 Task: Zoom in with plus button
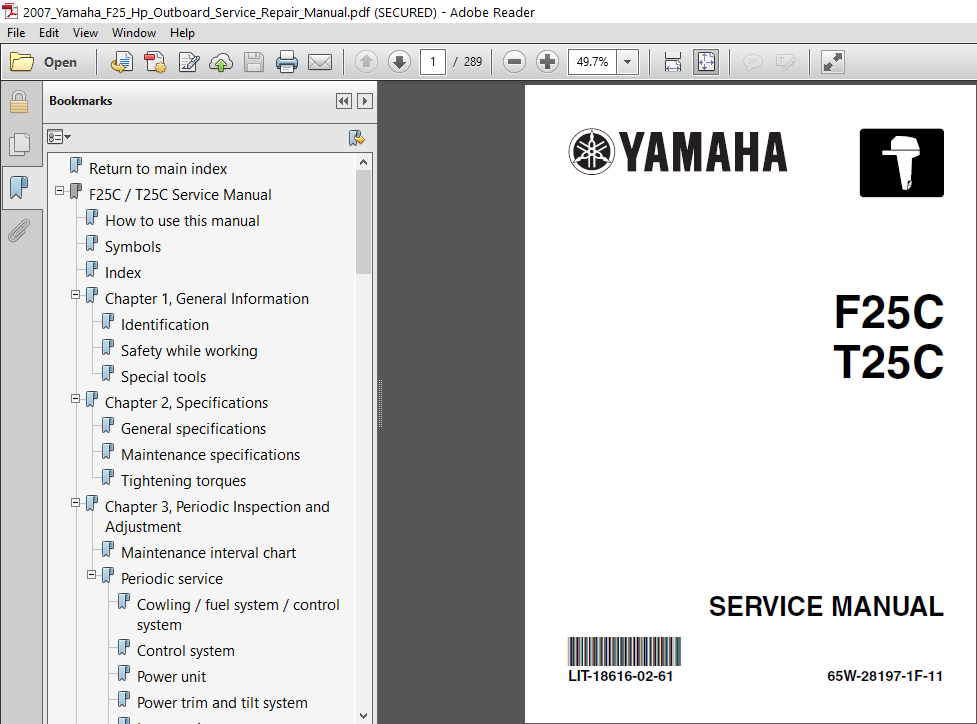click(x=547, y=62)
